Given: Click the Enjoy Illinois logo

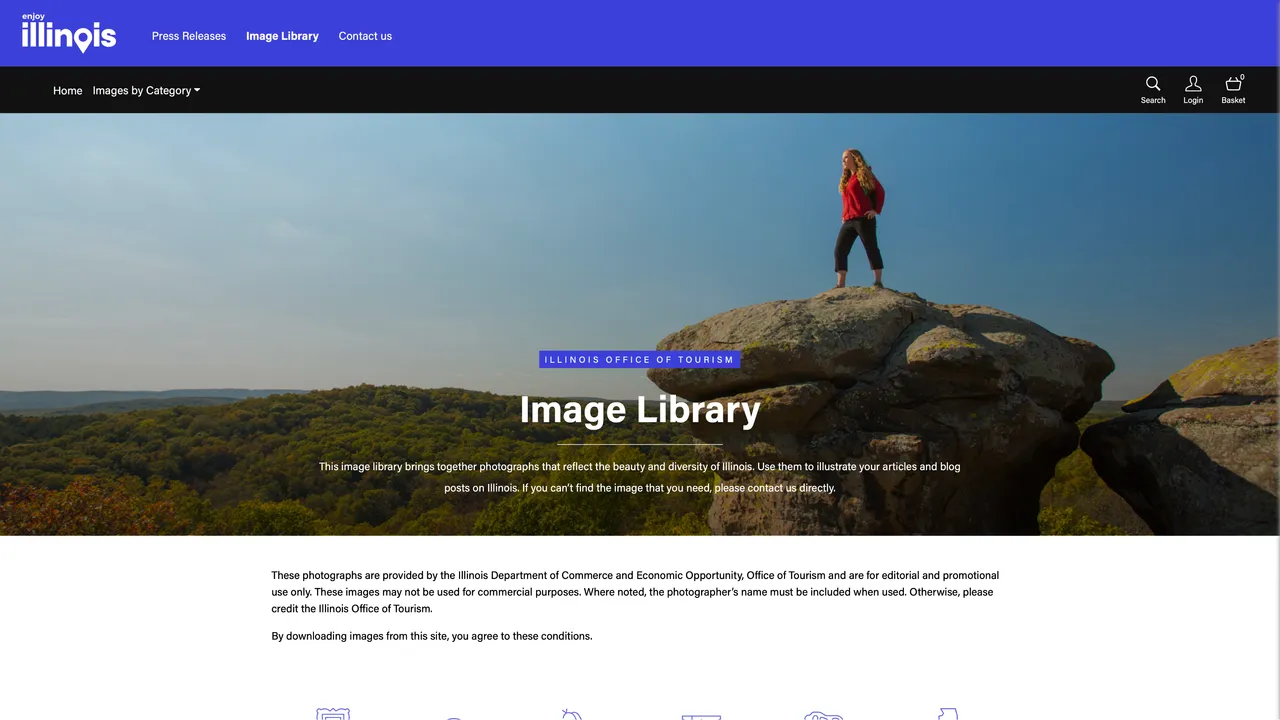Looking at the screenshot, I should pyautogui.click(x=69, y=33).
